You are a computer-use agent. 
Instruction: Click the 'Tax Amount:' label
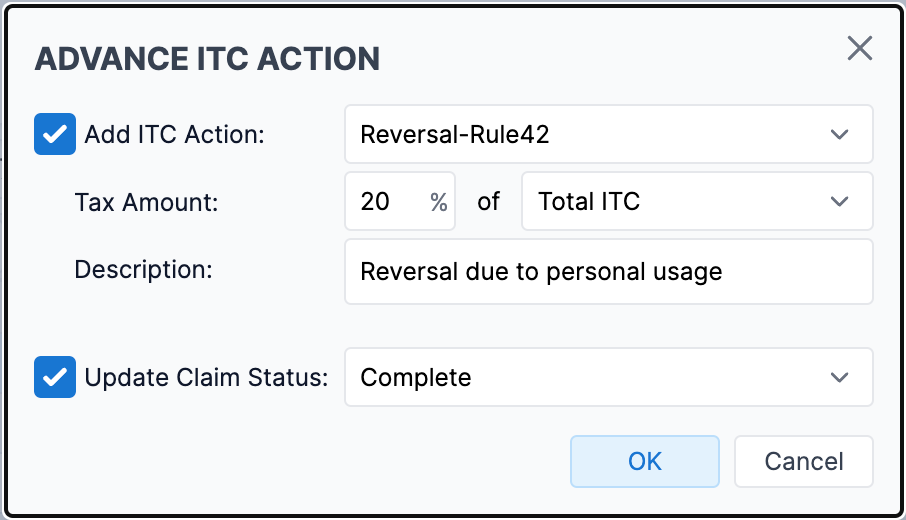pyautogui.click(x=146, y=202)
